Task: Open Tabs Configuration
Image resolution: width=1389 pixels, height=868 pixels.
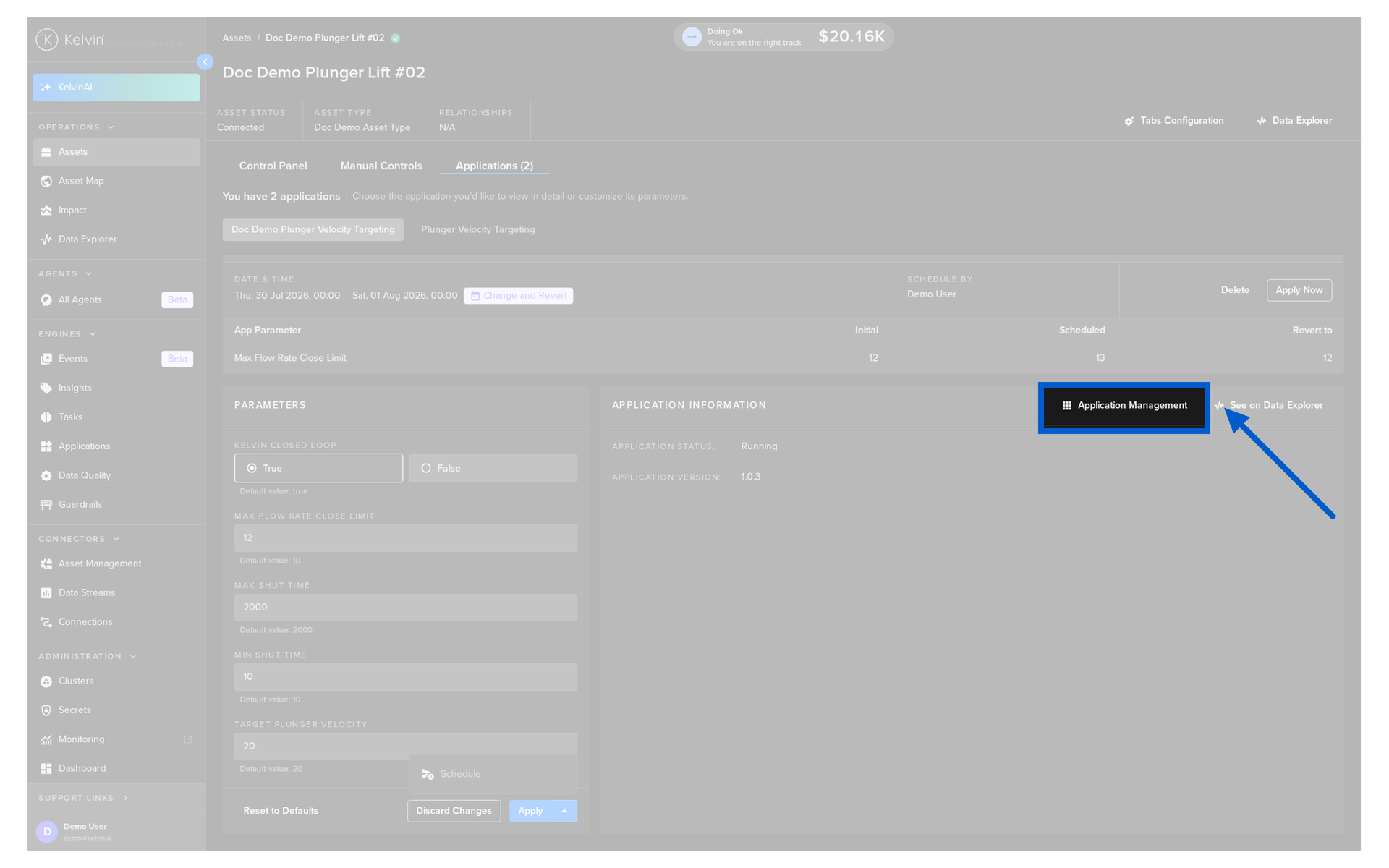Action: (1174, 121)
